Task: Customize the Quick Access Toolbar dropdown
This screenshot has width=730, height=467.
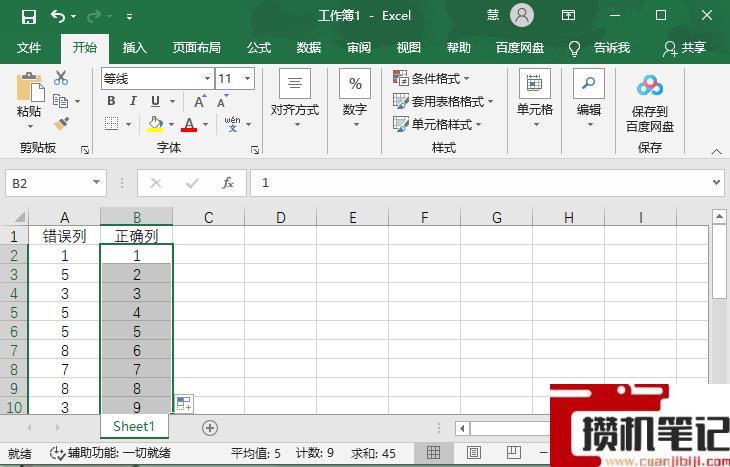Action: coord(129,17)
